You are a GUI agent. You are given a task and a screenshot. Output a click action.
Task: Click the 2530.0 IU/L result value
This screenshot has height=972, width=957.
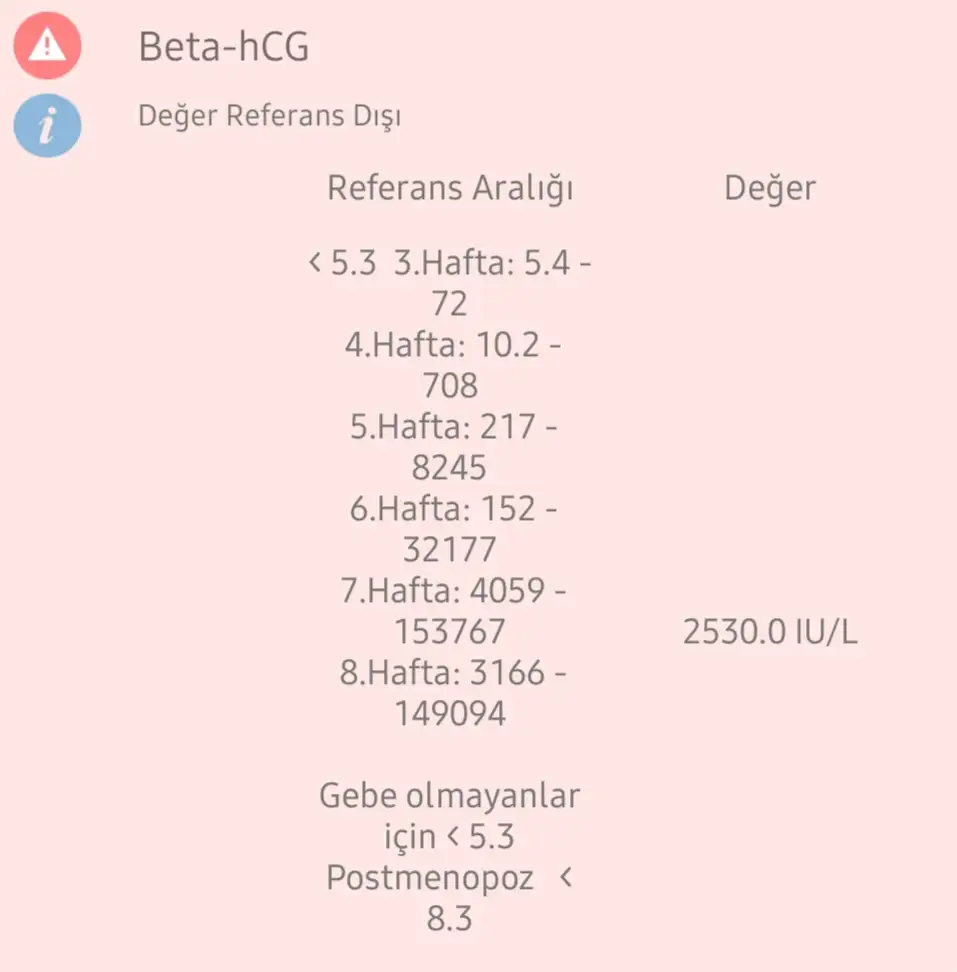[770, 632]
